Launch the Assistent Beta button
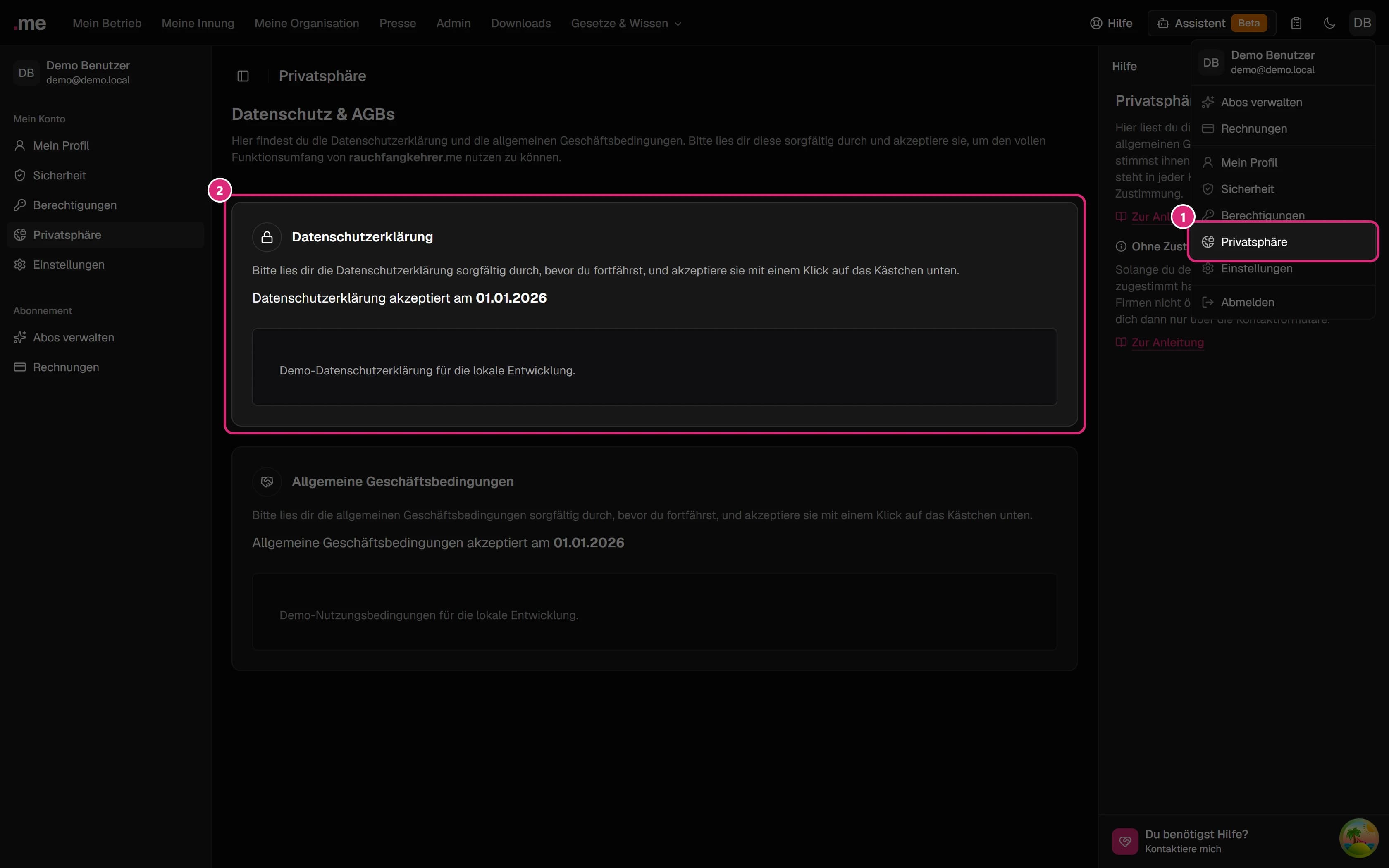Image resolution: width=1389 pixels, height=868 pixels. tap(1212, 24)
